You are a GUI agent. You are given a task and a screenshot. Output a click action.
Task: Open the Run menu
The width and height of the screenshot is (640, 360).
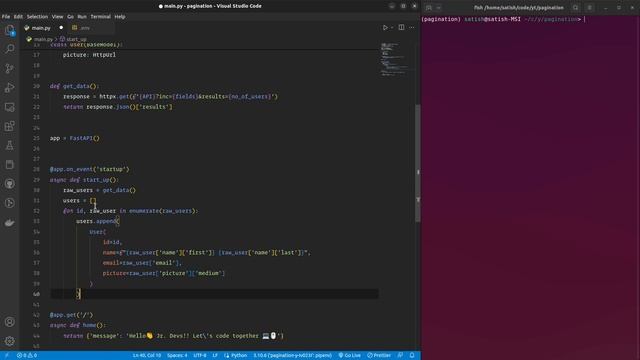tap(82, 17)
